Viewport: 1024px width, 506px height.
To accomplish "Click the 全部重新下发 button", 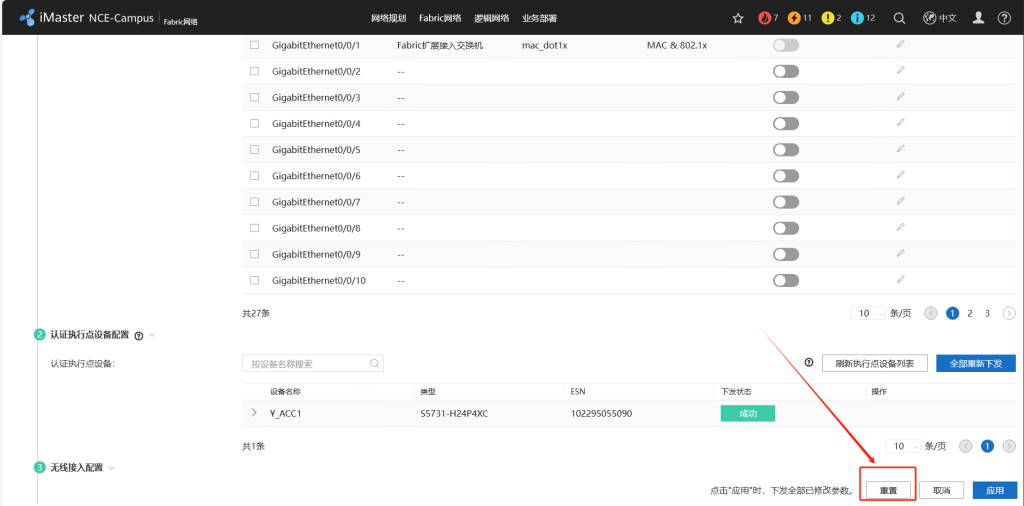I will pyautogui.click(x=975, y=363).
